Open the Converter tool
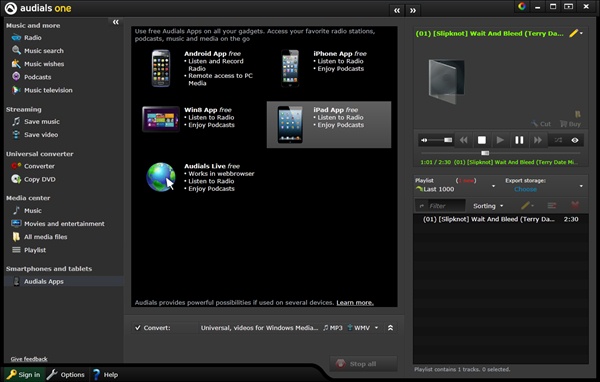Image resolution: width=600 pixels, height=382 pixels. point(33,166)
